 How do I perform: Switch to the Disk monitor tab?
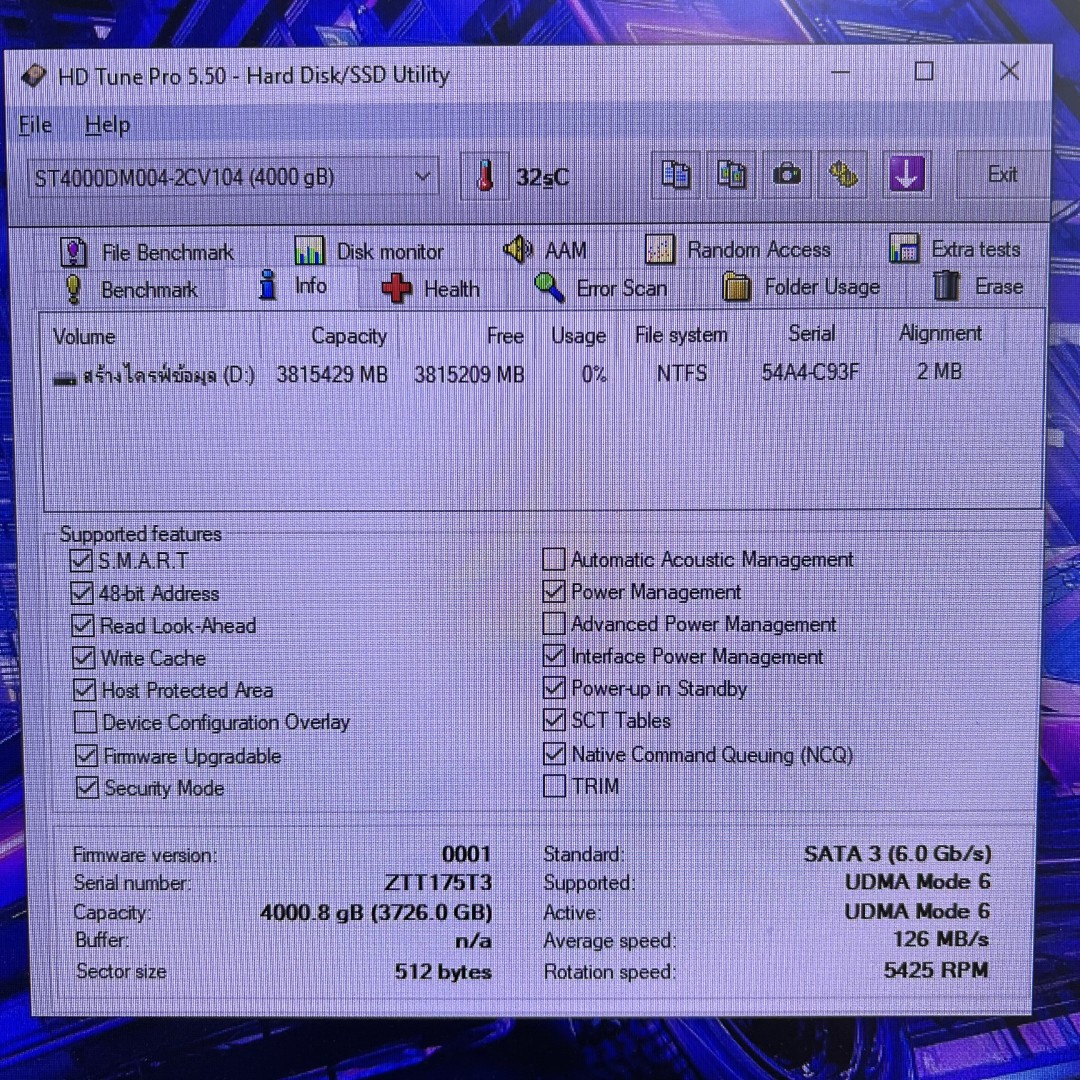click(x=388, y=251)
